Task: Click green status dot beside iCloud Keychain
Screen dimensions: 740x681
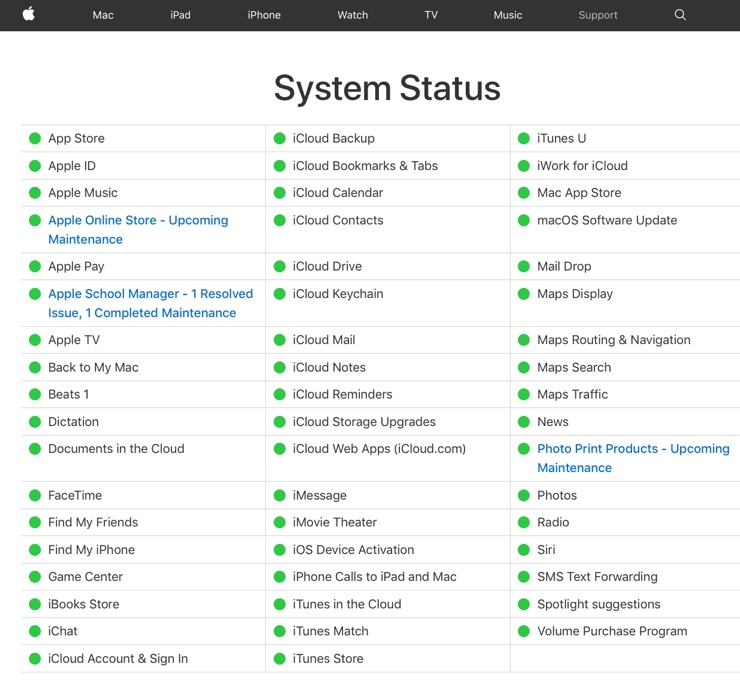Action: click(x=280, y=294)
